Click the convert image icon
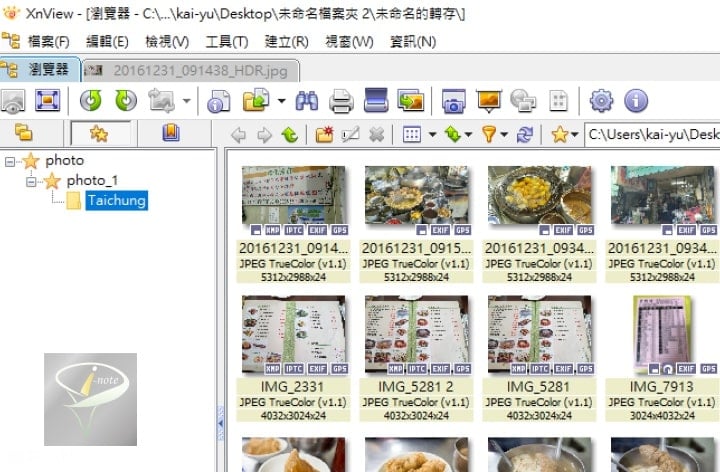 [x=161, y=101]
